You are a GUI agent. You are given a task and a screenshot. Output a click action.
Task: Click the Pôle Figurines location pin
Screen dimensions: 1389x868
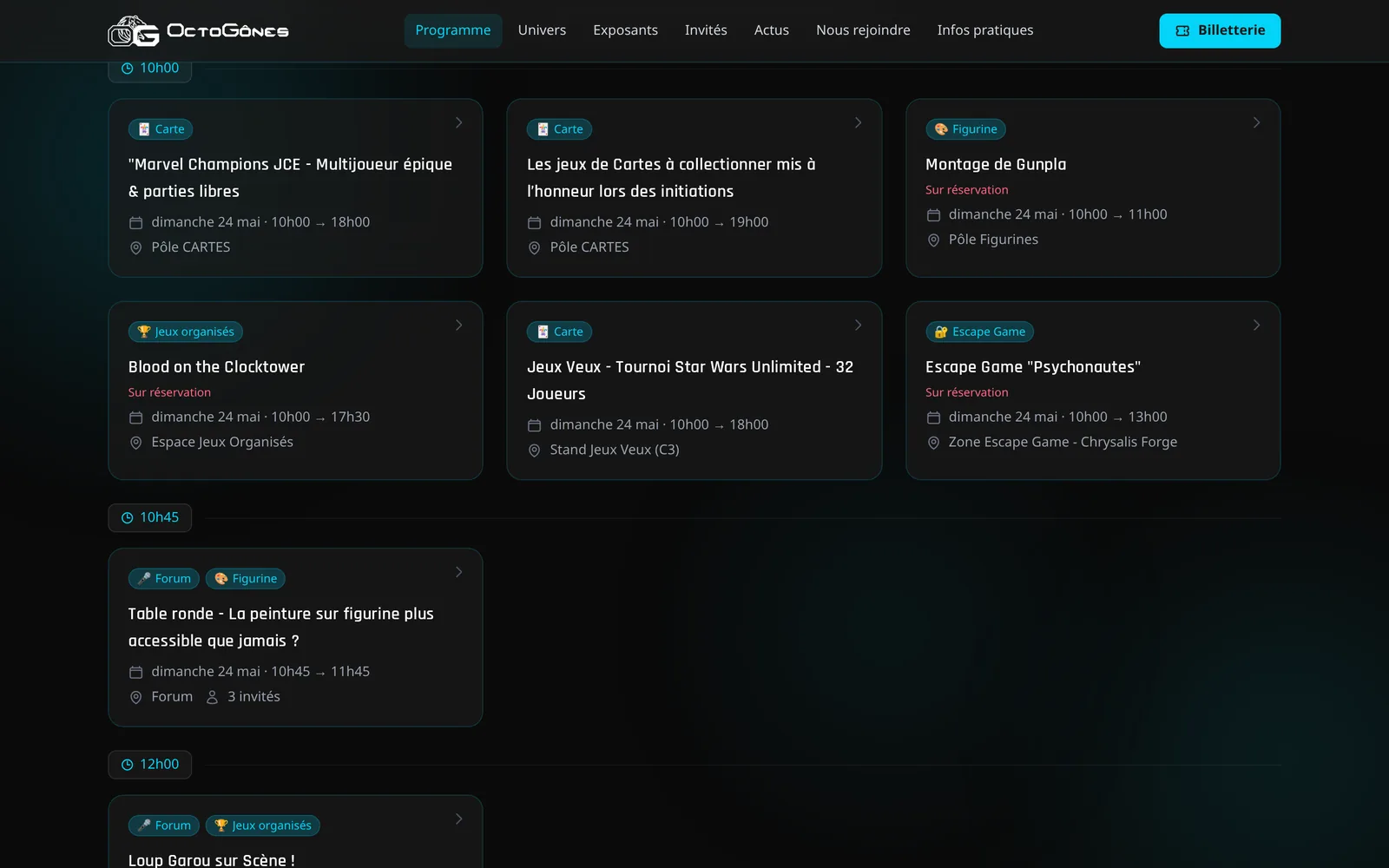pos(933,240)
